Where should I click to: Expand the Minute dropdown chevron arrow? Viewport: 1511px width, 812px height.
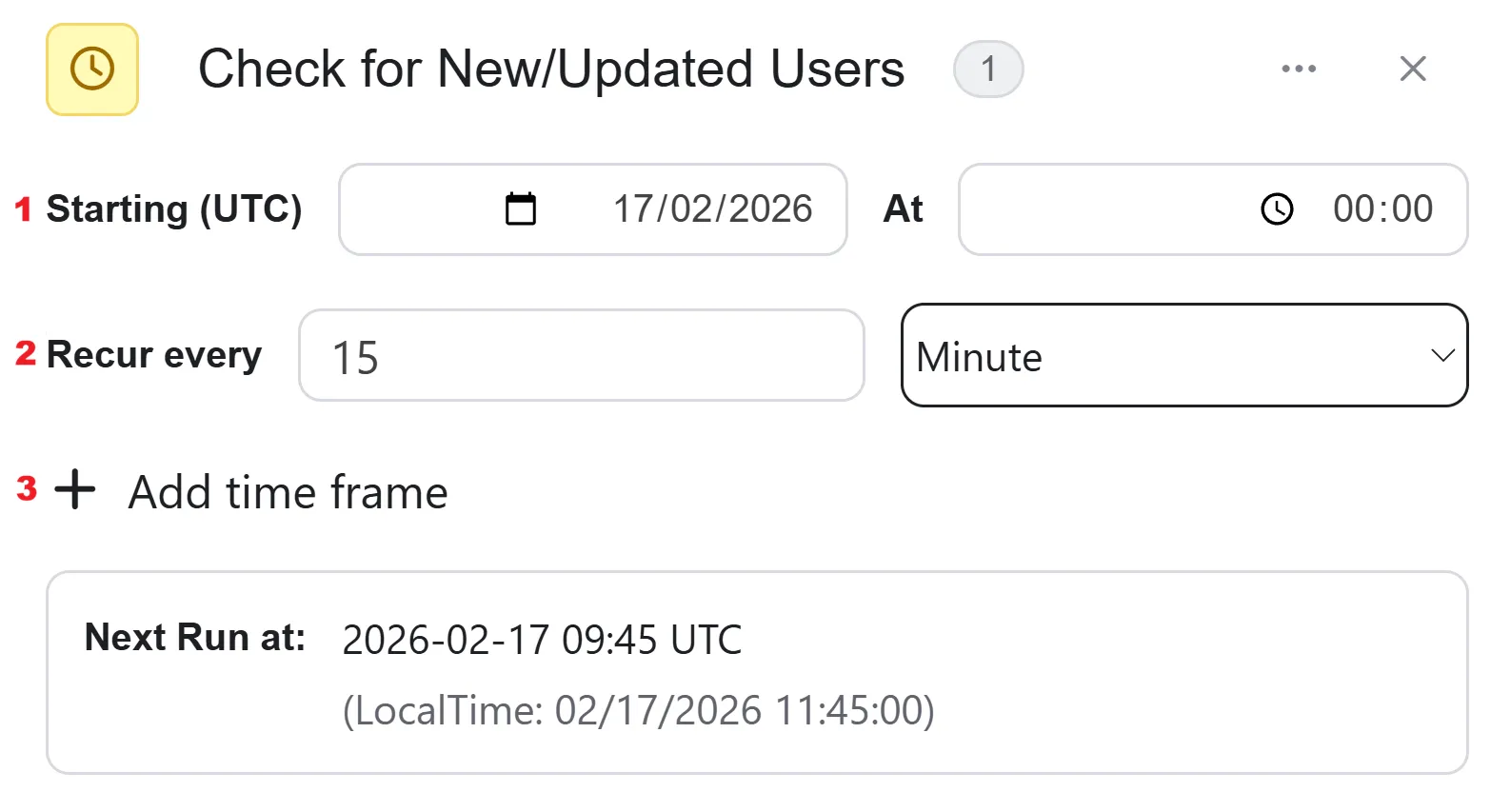click(1442, 356)
